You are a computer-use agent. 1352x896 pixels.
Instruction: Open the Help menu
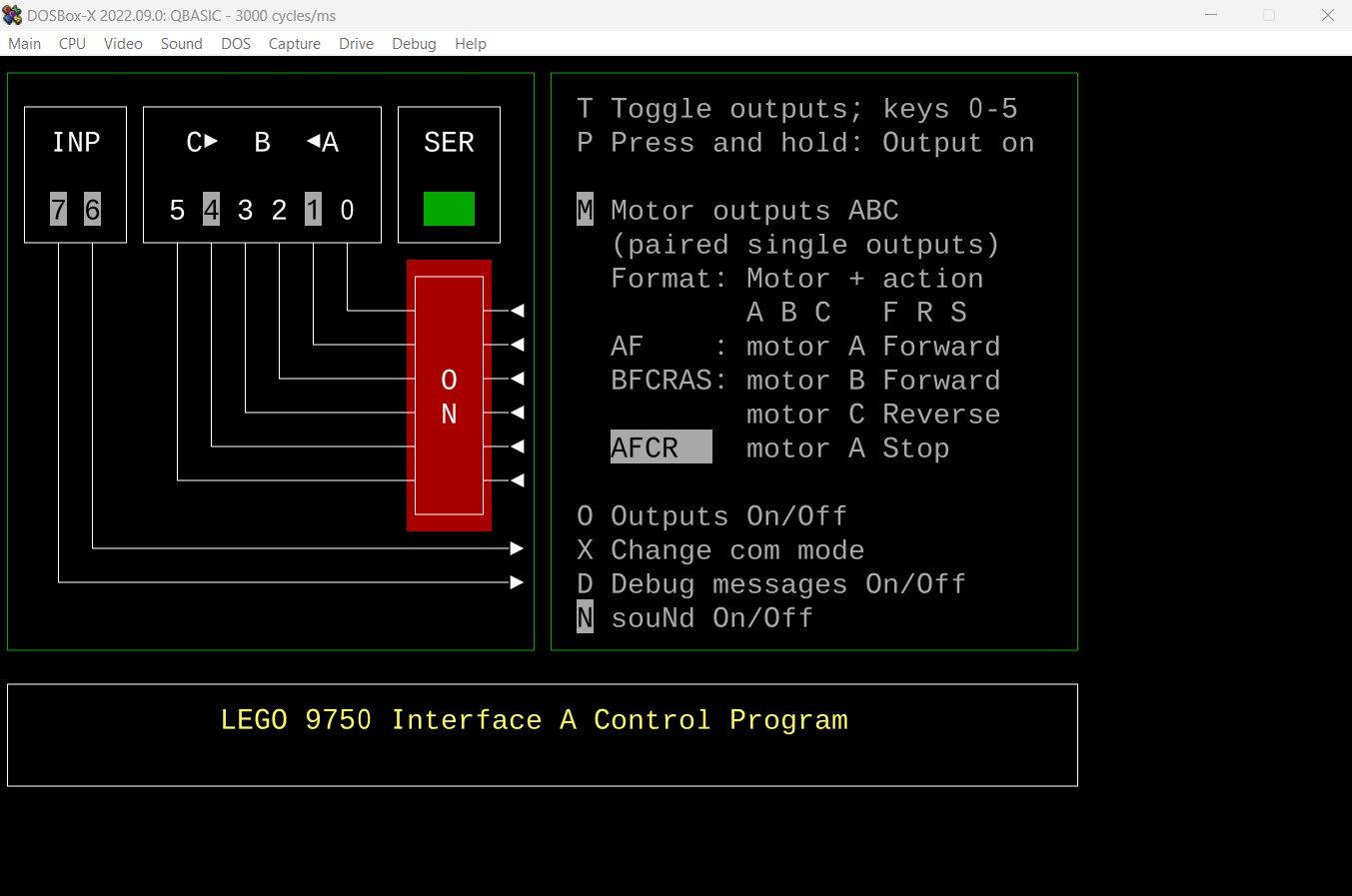pyautogui.click(x=470, y=43)
